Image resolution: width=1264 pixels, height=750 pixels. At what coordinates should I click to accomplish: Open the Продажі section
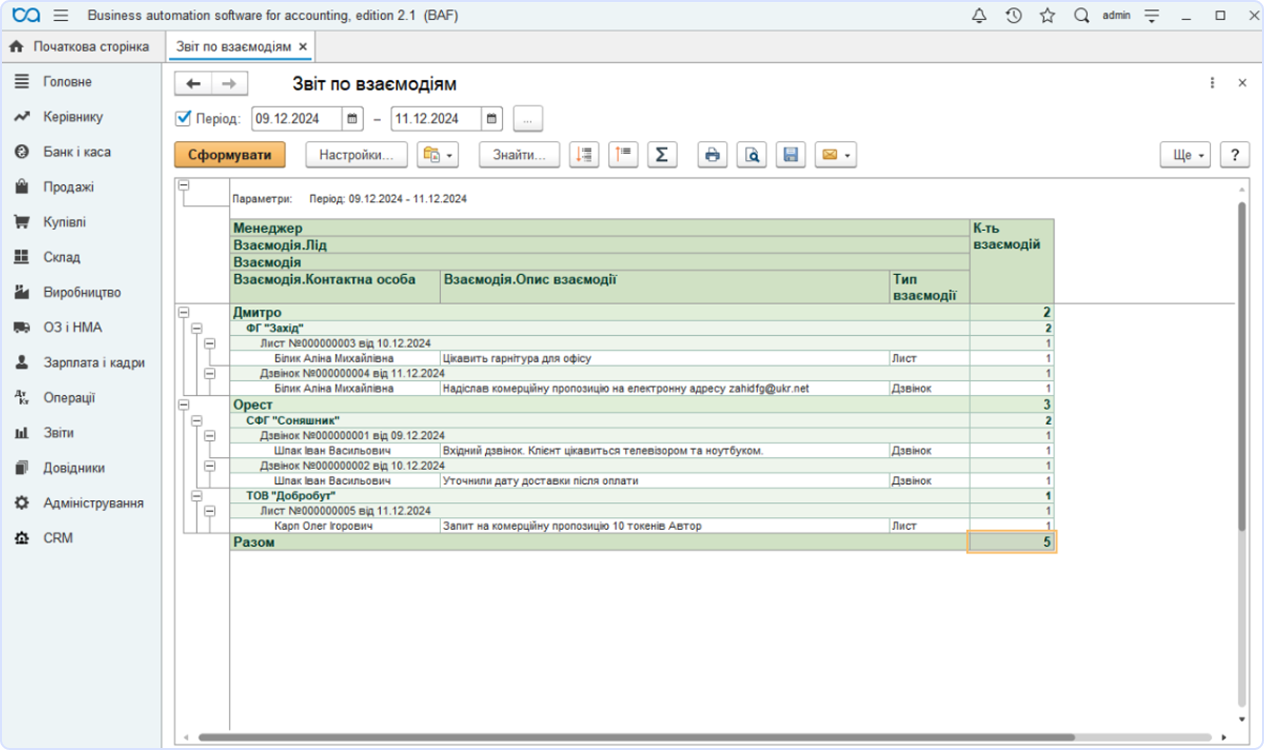tap(68, 187)
